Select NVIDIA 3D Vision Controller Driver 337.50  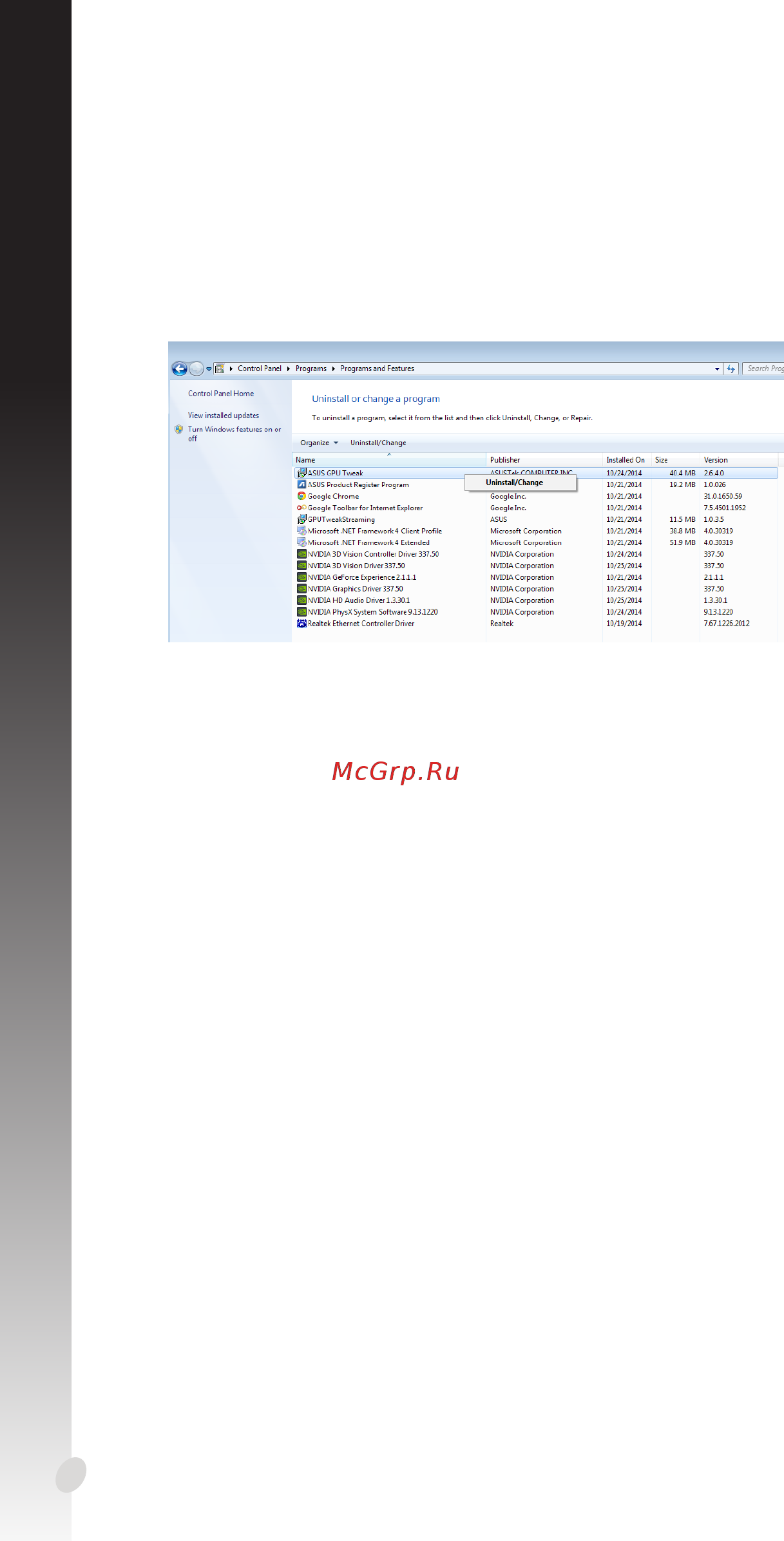pyautogui.click(x=536, y=554)
